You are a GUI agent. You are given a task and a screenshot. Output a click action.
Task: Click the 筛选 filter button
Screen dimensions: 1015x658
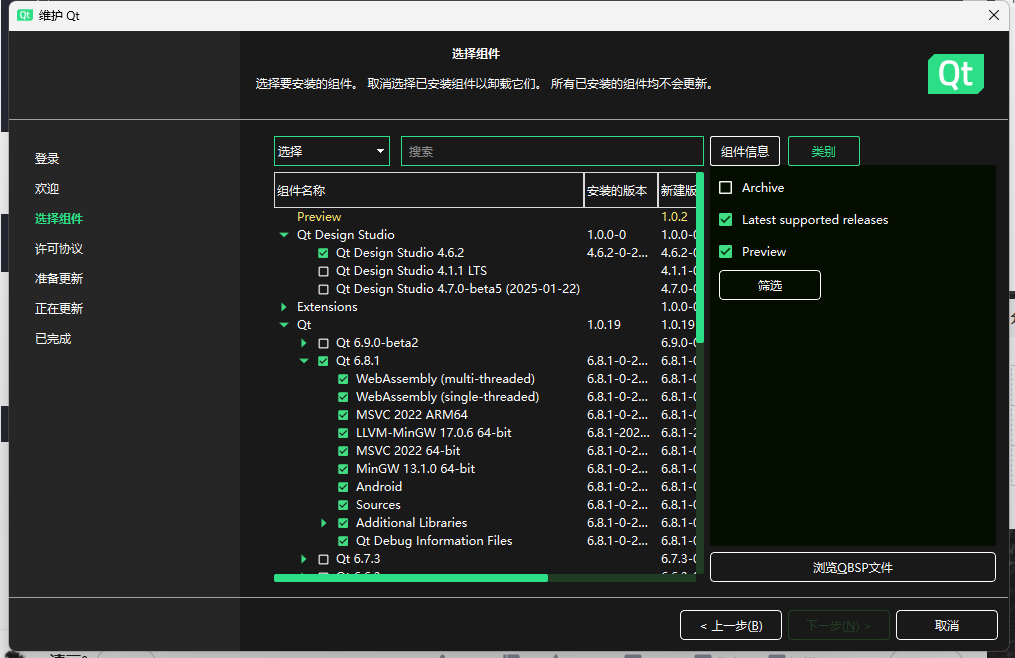770,285
